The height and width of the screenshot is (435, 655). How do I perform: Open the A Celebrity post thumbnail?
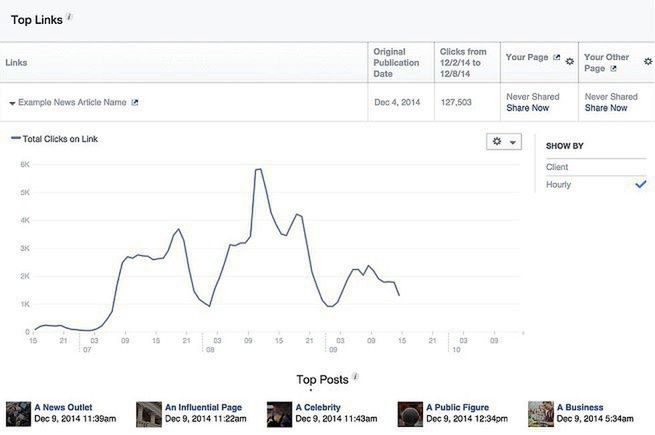click(279, 414)
